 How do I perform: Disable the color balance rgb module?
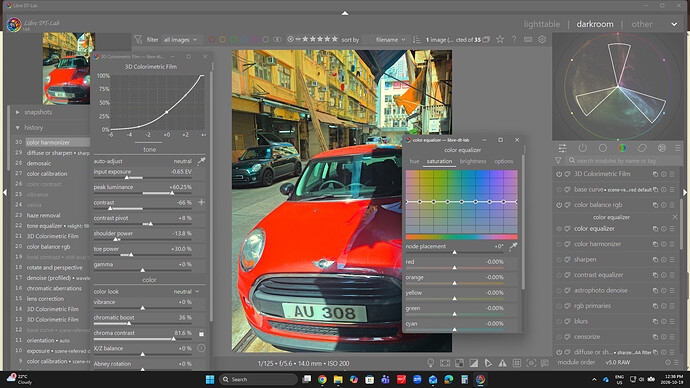point(559,205)
